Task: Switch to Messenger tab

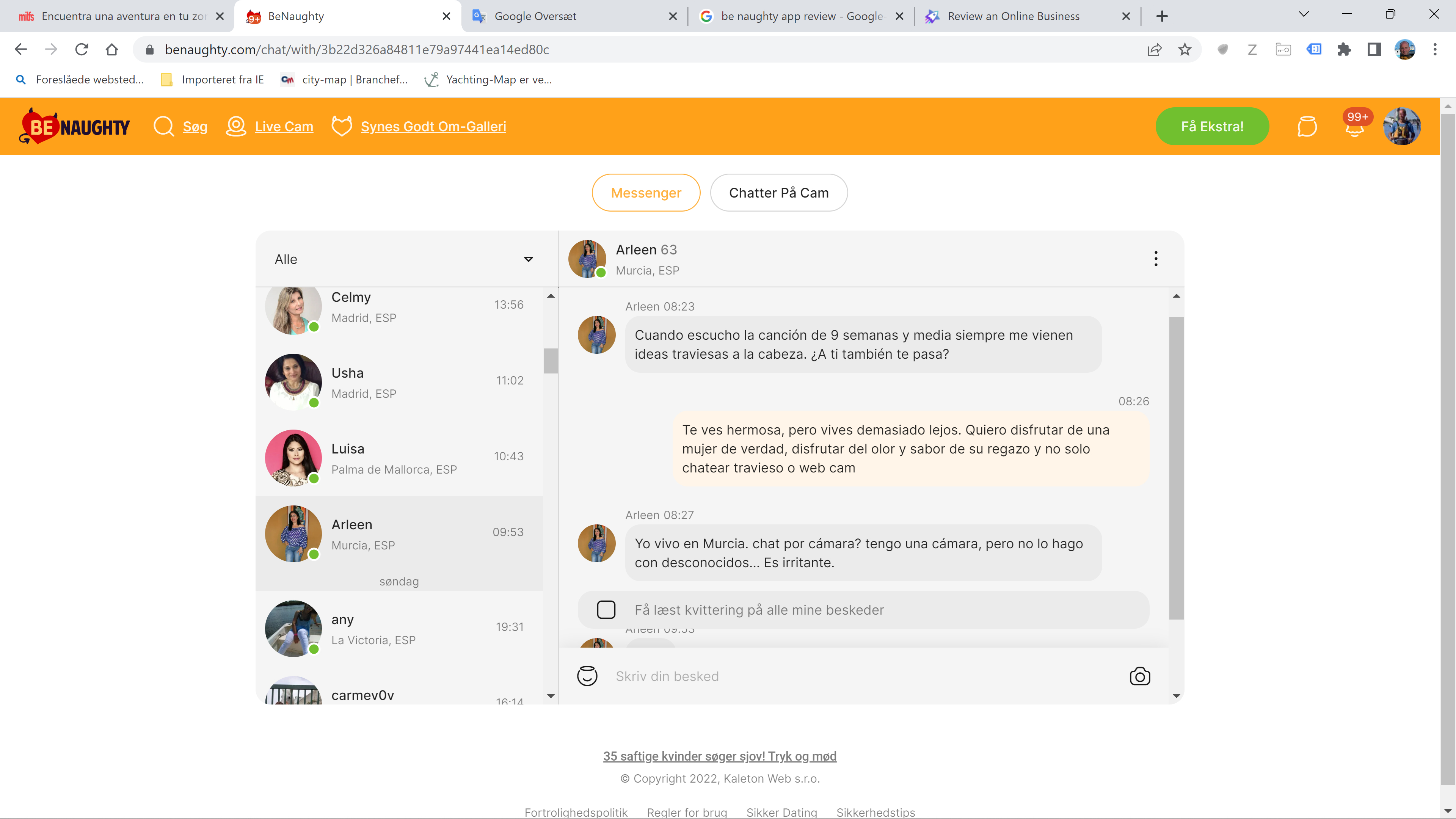Action: (646, 193)
